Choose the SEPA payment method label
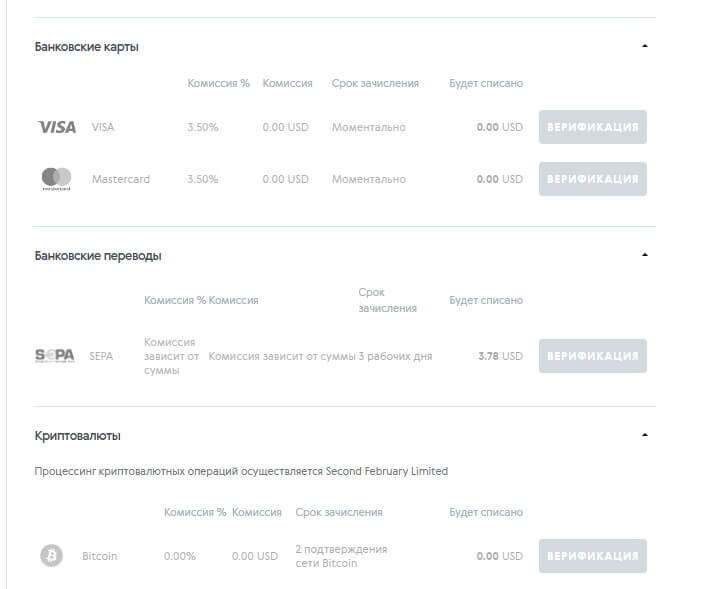The width and height of the screenshot is (720, 589). (101, 356)
